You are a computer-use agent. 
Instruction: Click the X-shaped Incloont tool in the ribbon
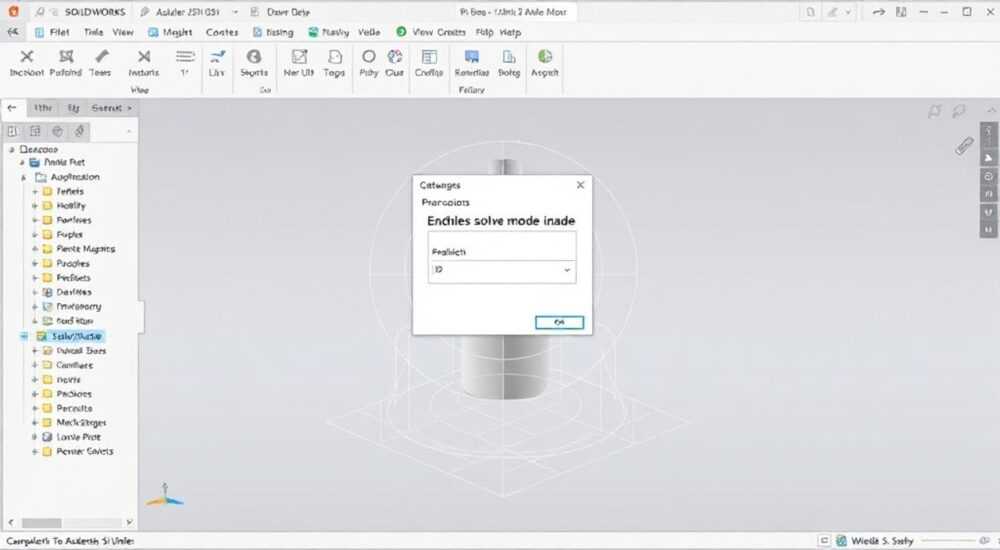coord(27,57)
